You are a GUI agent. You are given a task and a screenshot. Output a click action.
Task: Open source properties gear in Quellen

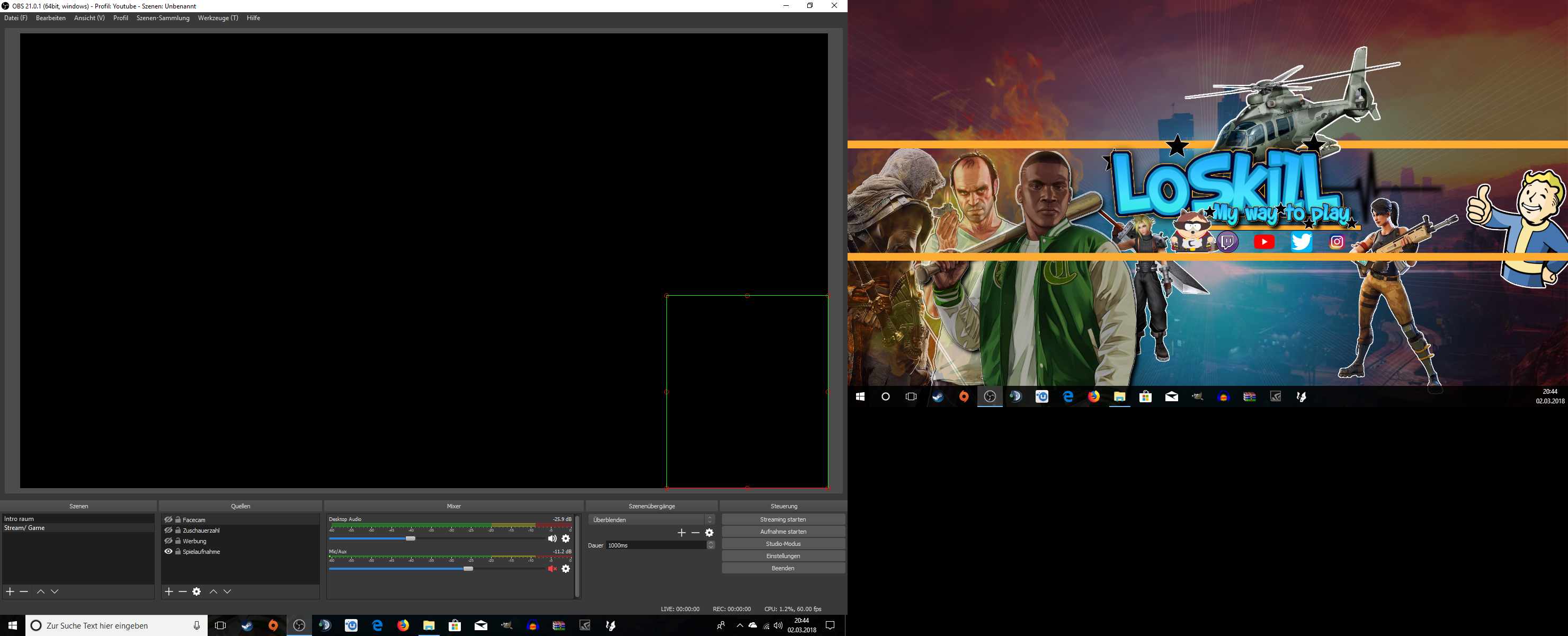[197, 591]
